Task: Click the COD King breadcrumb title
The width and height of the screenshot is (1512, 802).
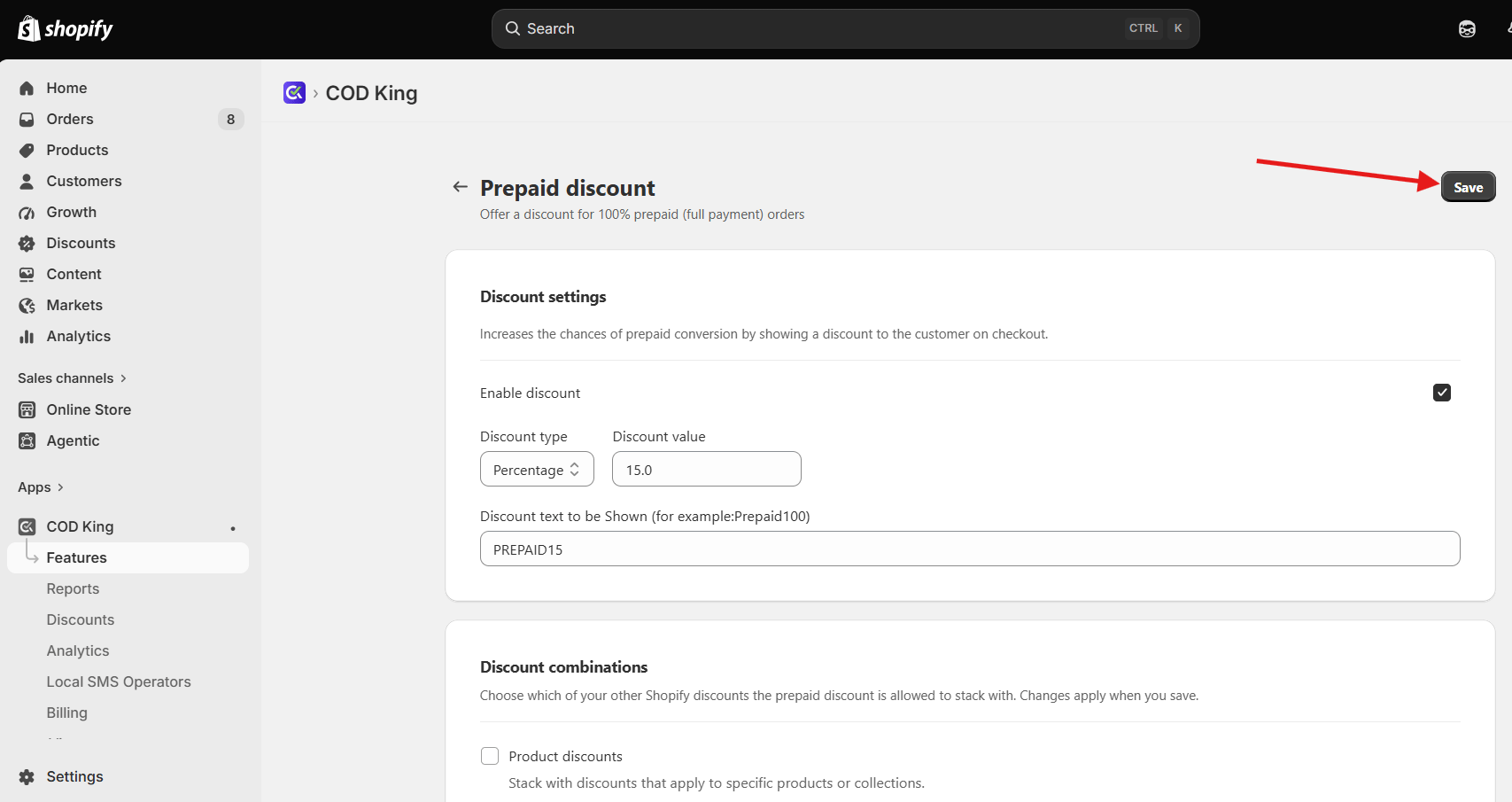Action: point(371,93)
